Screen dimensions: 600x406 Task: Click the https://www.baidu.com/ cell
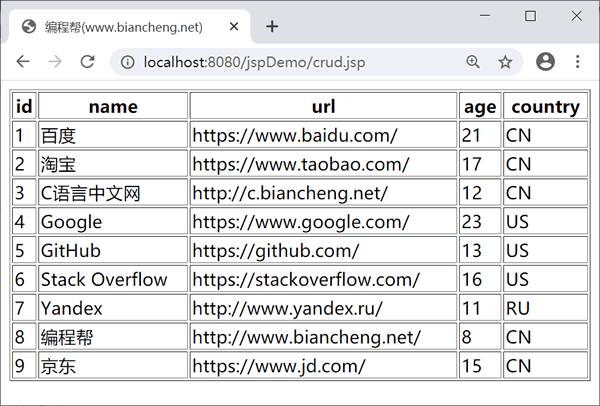(323, 135)
